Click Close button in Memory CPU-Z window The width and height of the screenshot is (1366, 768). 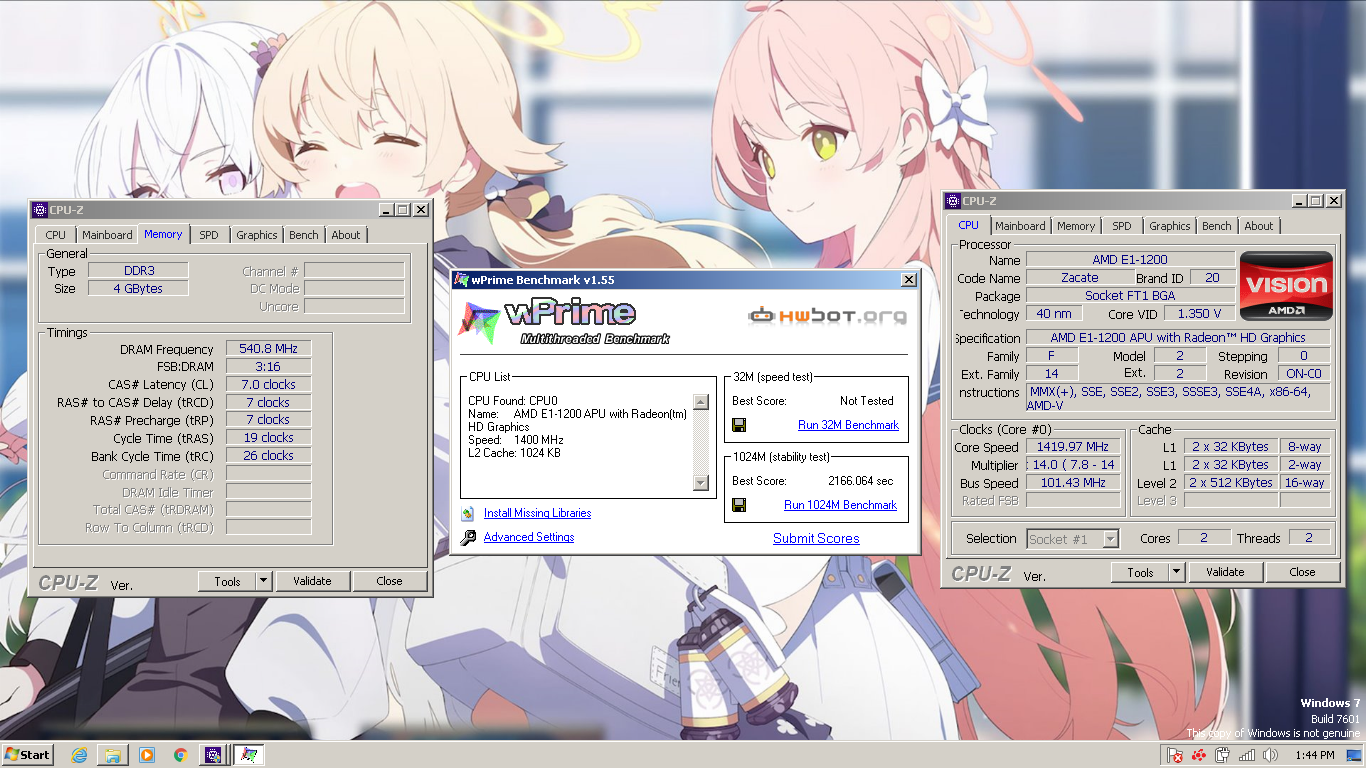(390, 581)
